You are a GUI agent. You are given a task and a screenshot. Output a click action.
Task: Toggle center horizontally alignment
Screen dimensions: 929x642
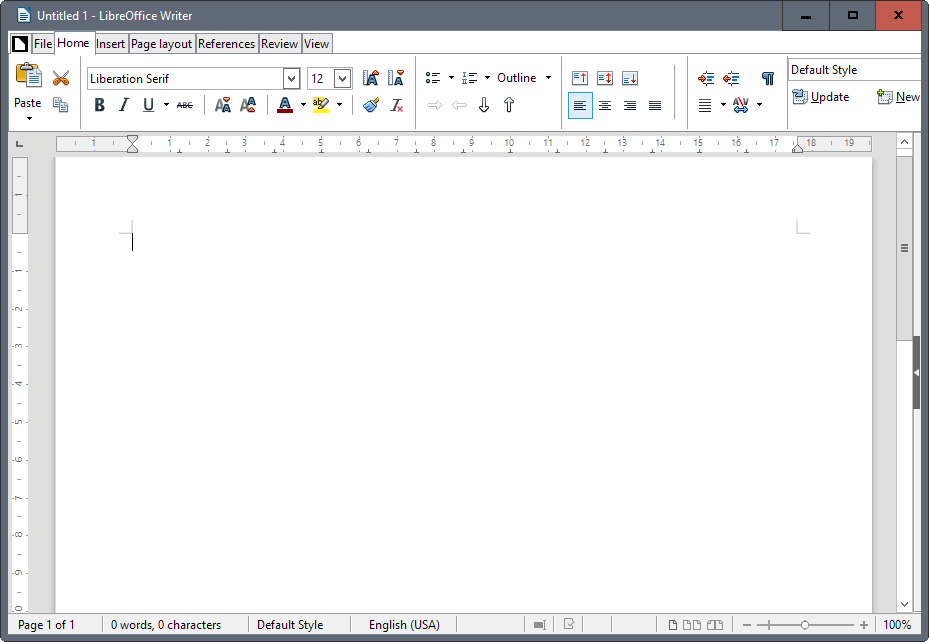click(x=604, y=105)
